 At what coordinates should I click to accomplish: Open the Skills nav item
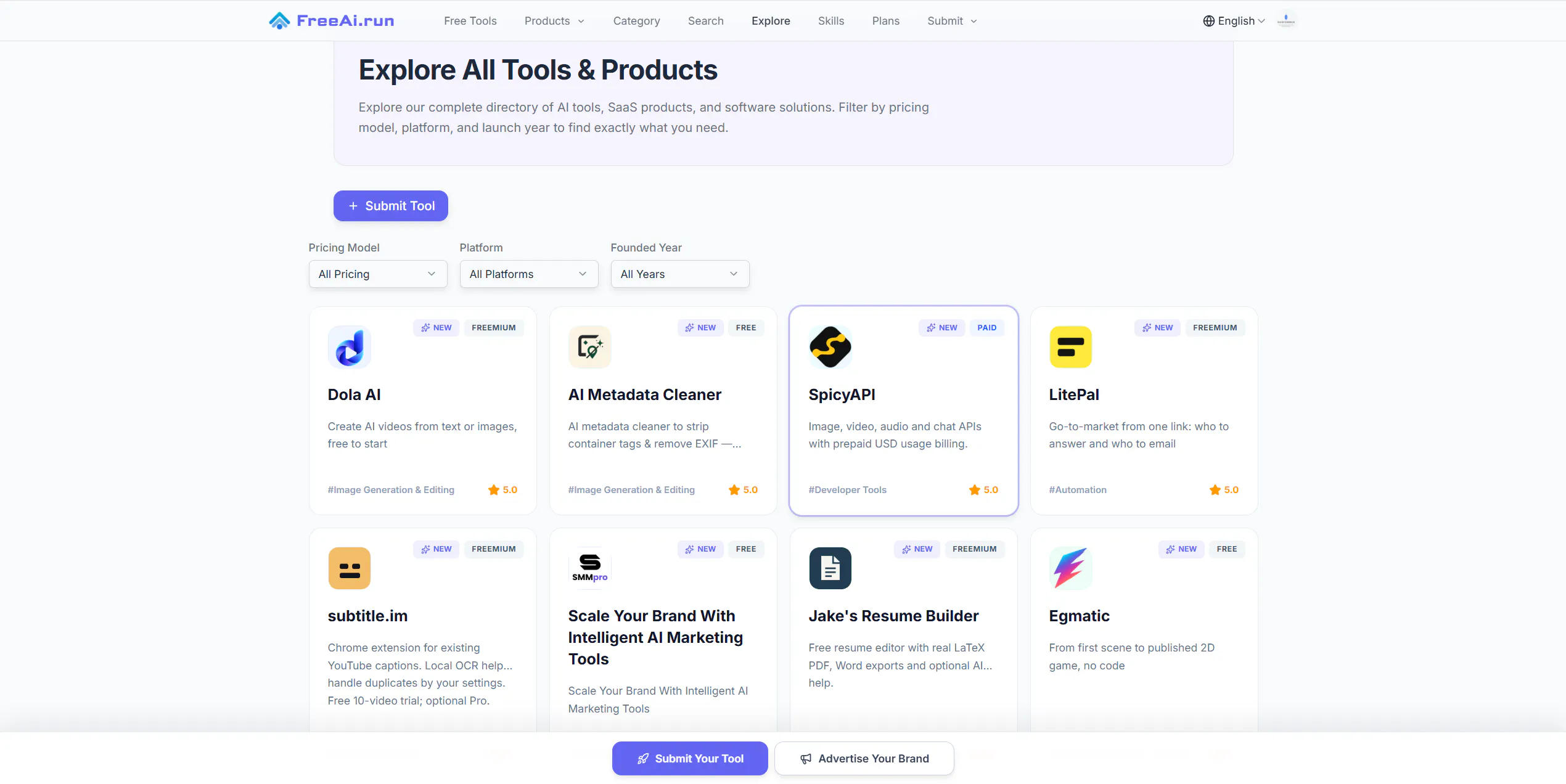pyautogui.click(x=831, y=21)
